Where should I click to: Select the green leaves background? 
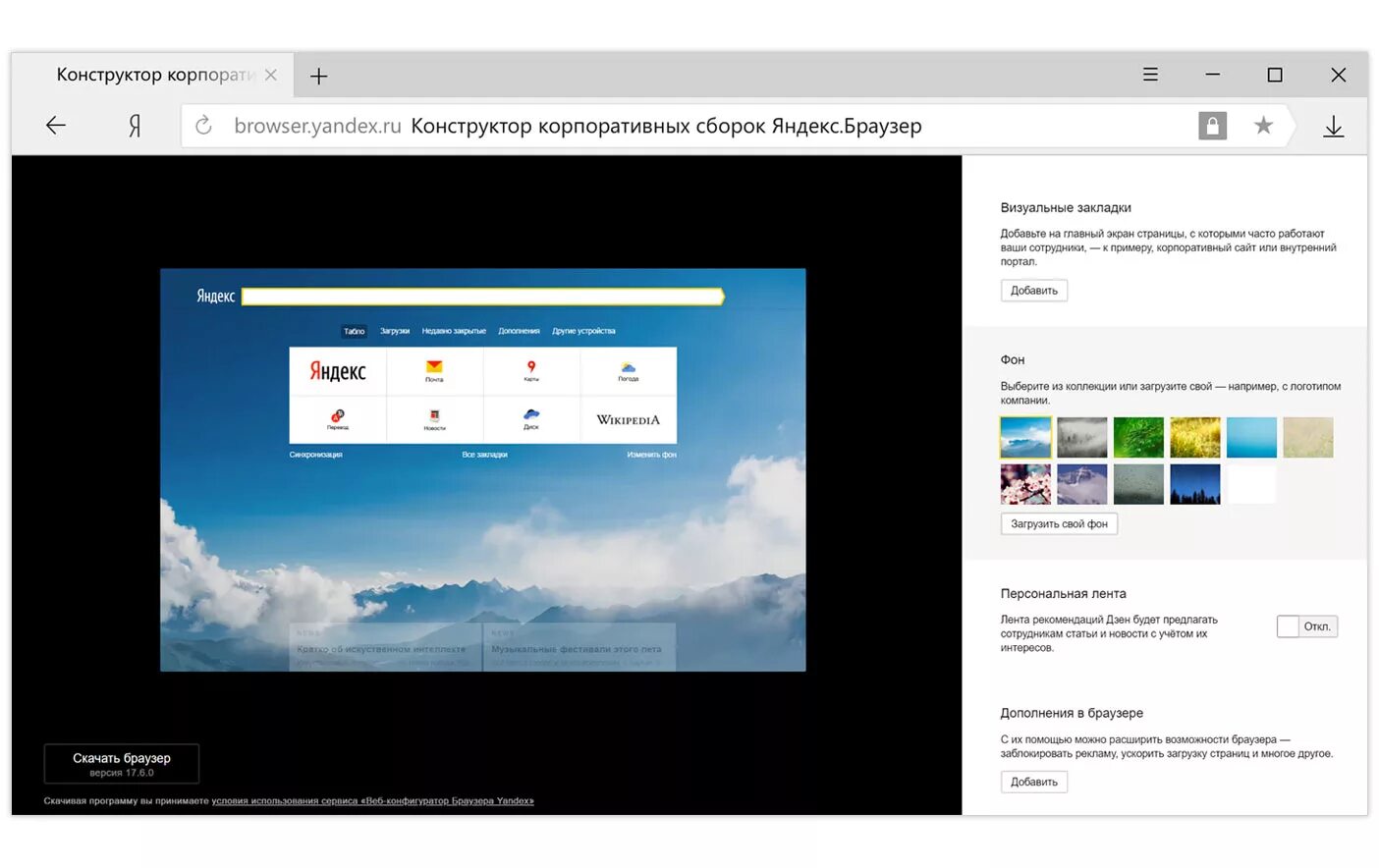[x=1138, y=437]
